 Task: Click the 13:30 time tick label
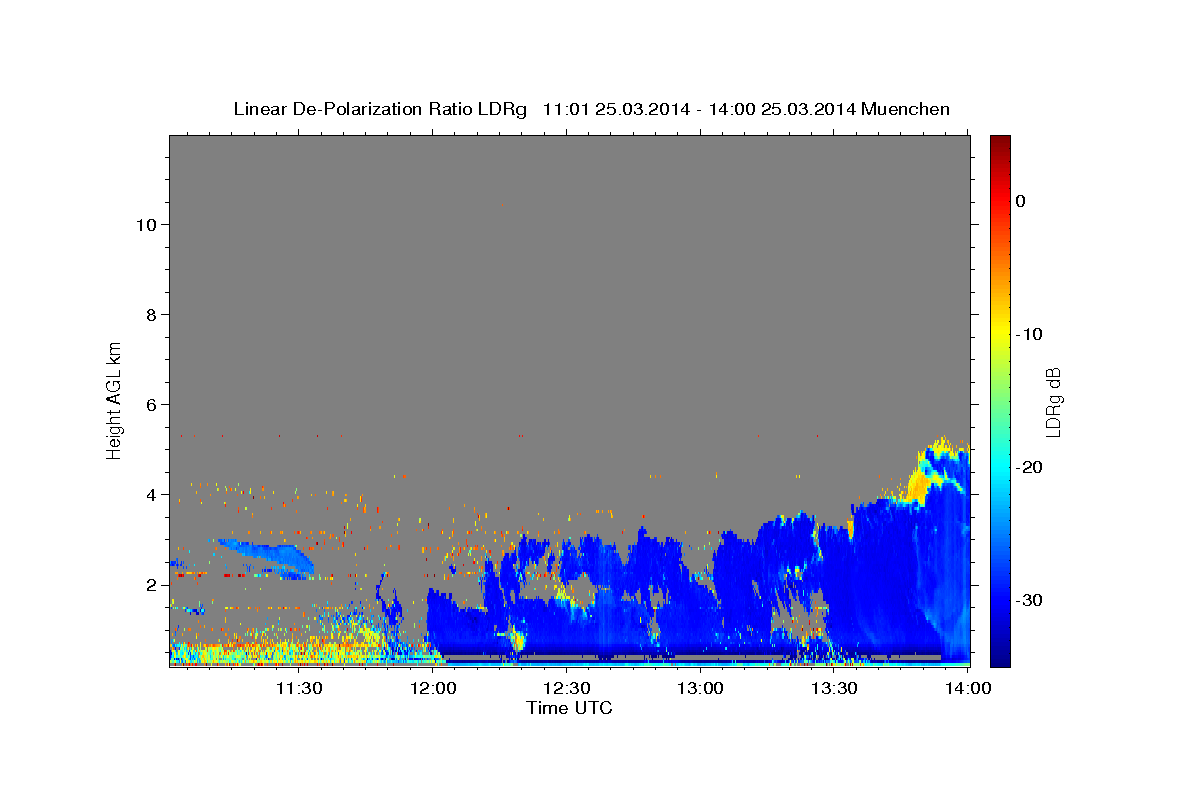[x=834, y=689]
